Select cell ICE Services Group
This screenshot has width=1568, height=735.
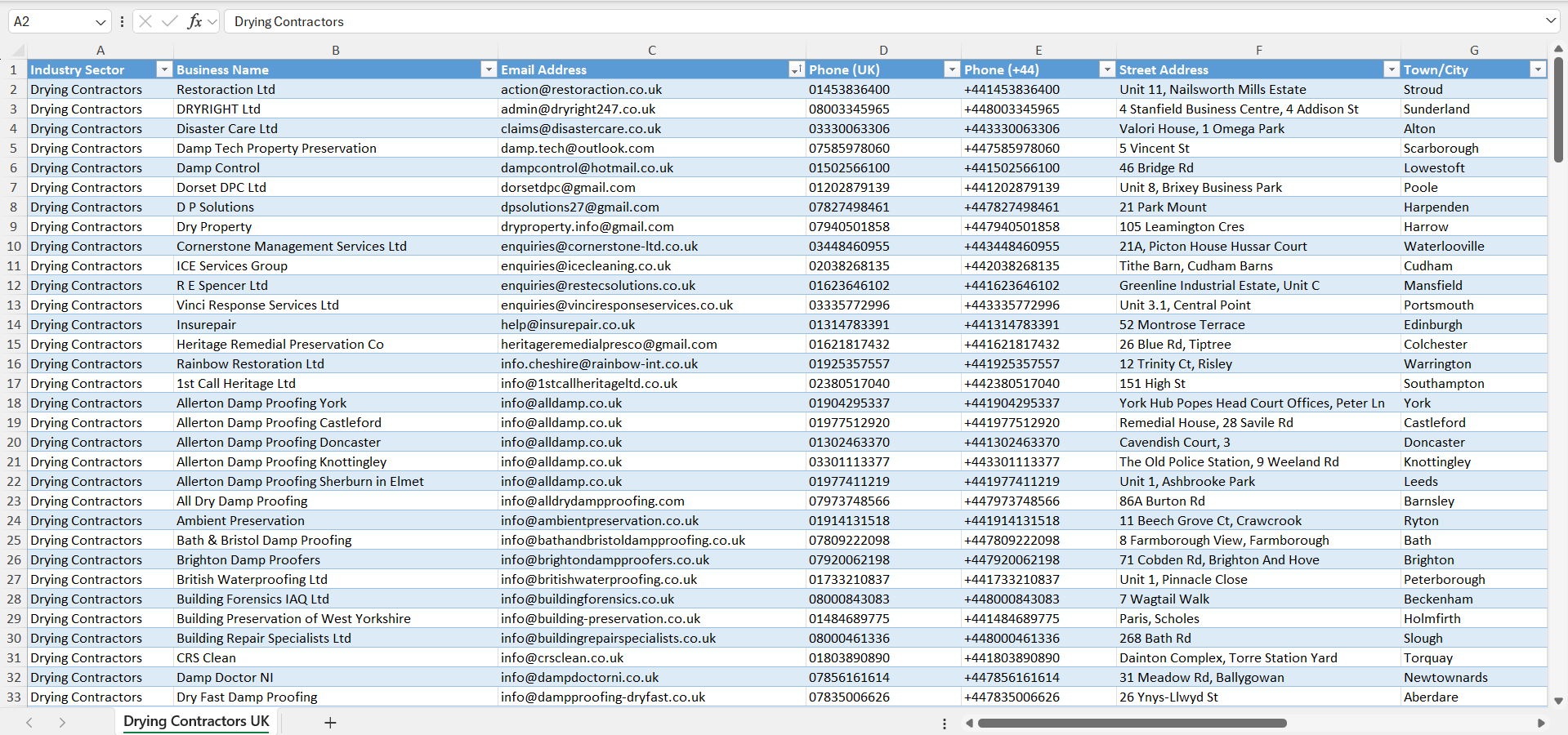pos(335,265)
